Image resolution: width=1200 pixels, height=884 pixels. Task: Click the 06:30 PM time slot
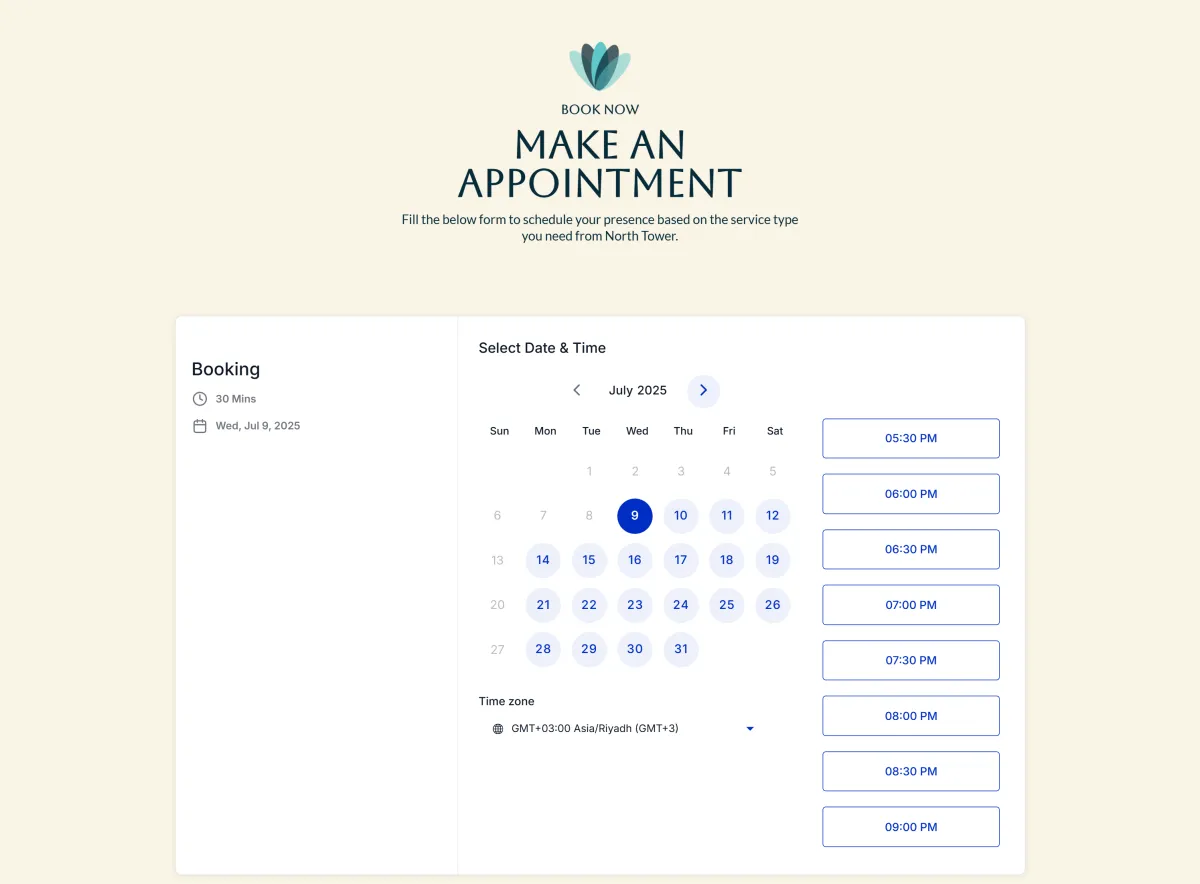click(x=911, y=549)
